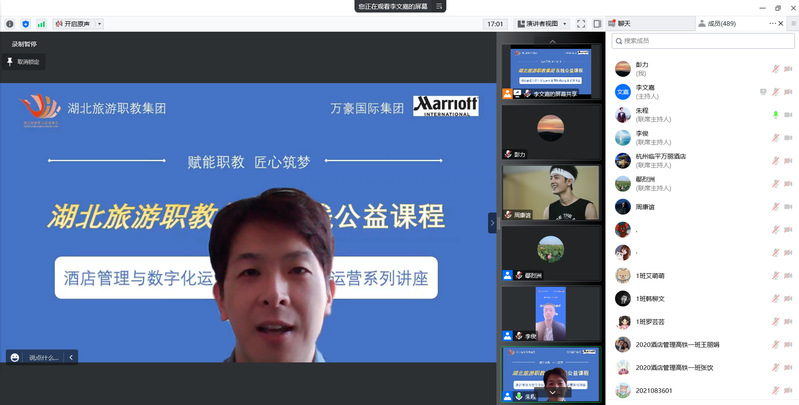Toggle the muted microphone for 彭力
Viewport: 799px width, 405px height.
[775, 68]
